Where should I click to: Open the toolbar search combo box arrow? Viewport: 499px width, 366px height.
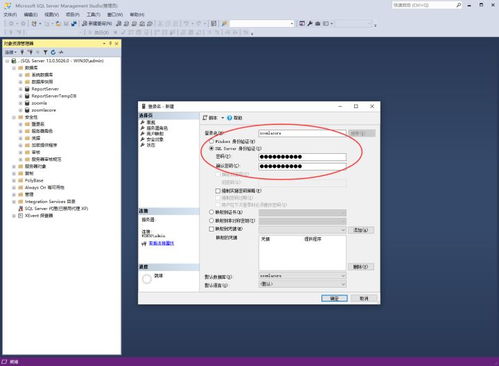[292, 24]
